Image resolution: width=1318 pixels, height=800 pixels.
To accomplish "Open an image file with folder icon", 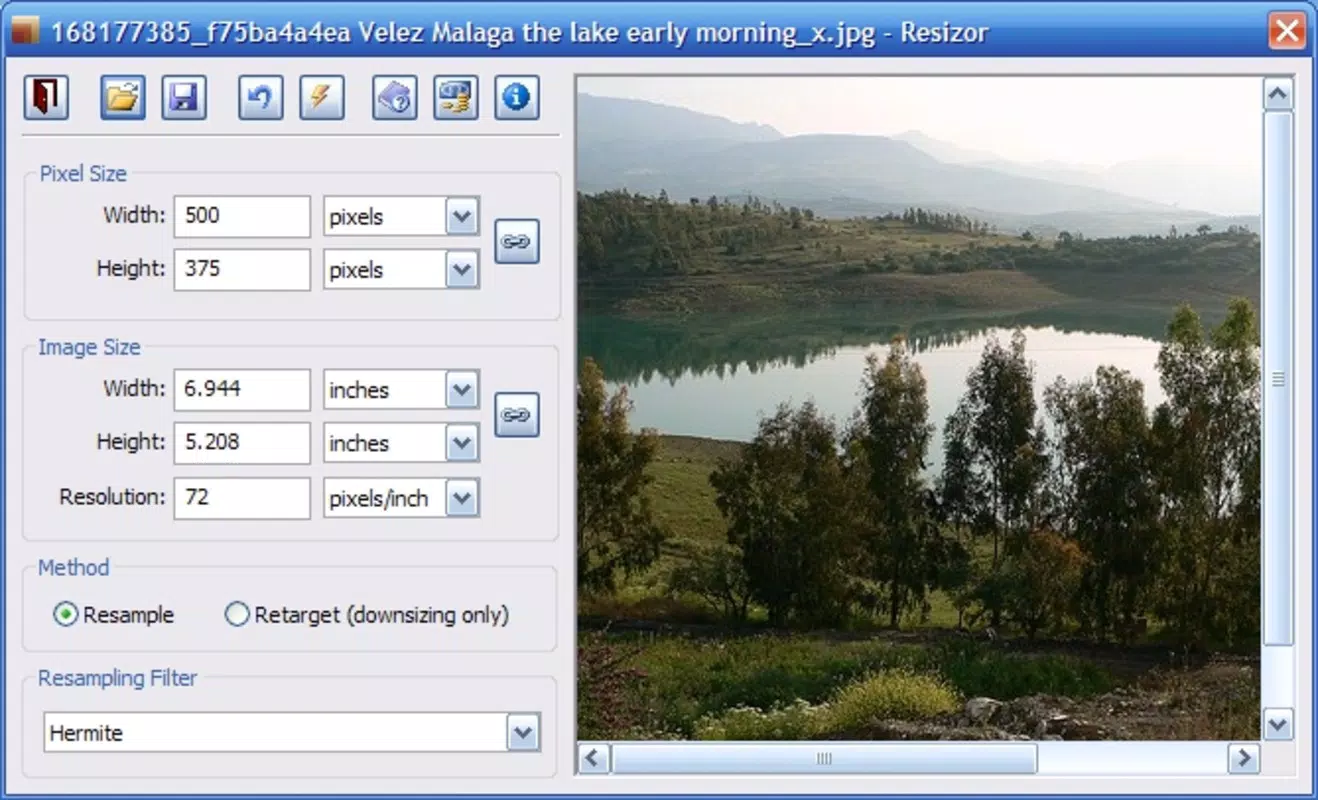I will [x=122, y=98].
